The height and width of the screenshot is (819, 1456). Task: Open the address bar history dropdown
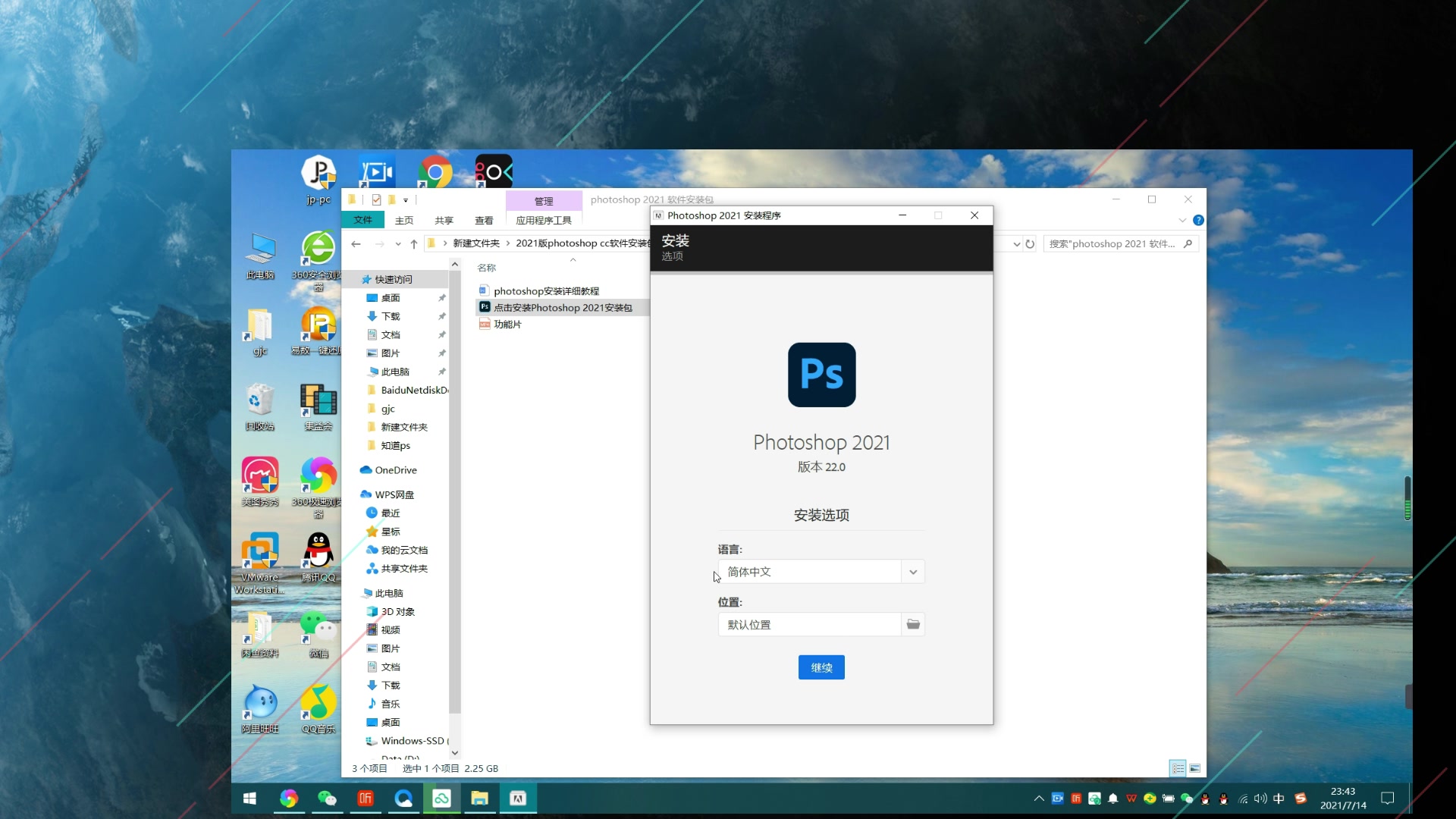click(1016, 243)
